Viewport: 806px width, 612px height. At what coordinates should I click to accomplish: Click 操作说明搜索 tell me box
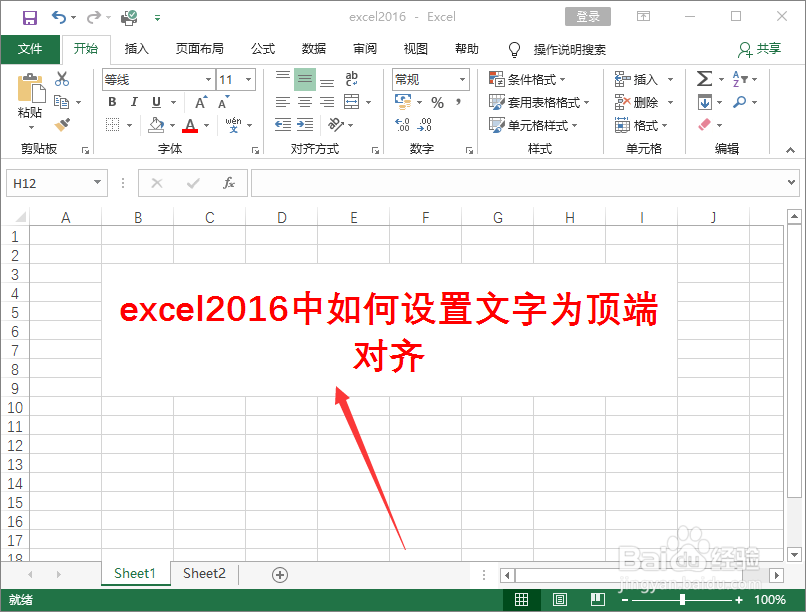pos(569,49)
